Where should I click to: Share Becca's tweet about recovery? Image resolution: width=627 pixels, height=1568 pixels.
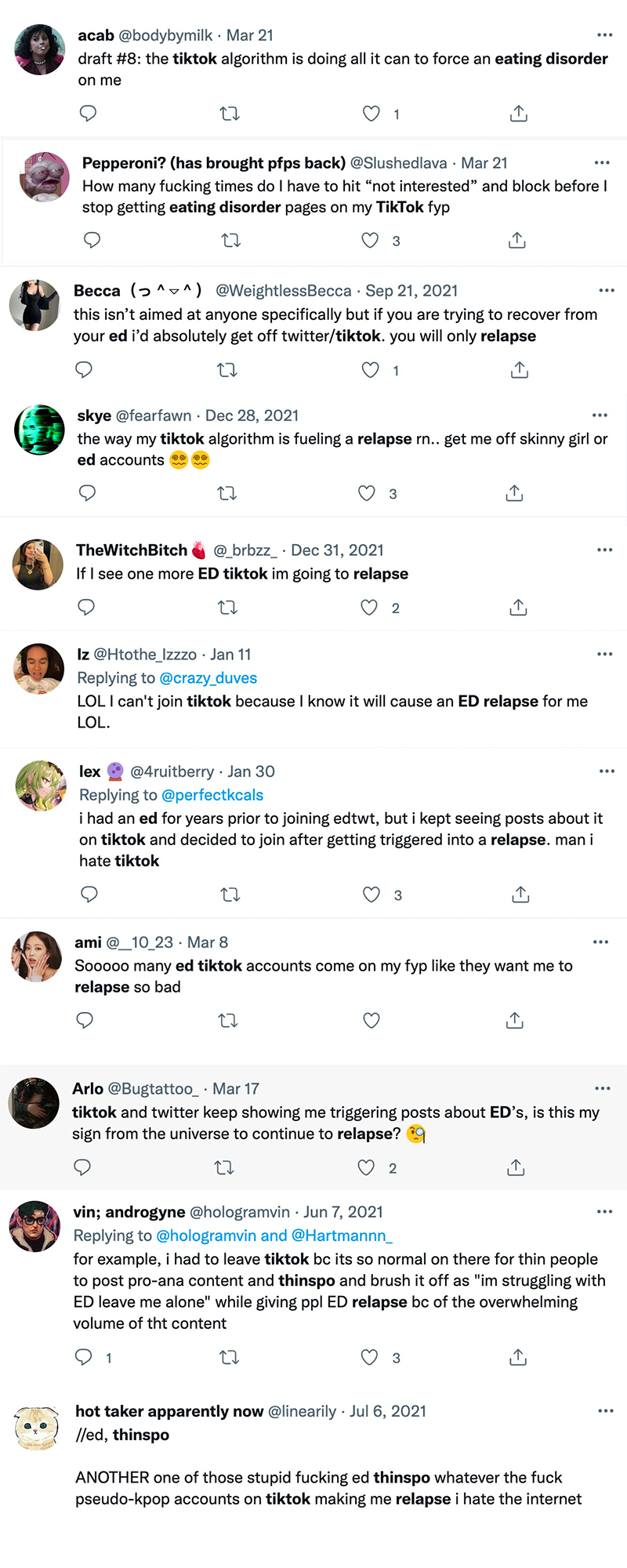tap(519, 370)
